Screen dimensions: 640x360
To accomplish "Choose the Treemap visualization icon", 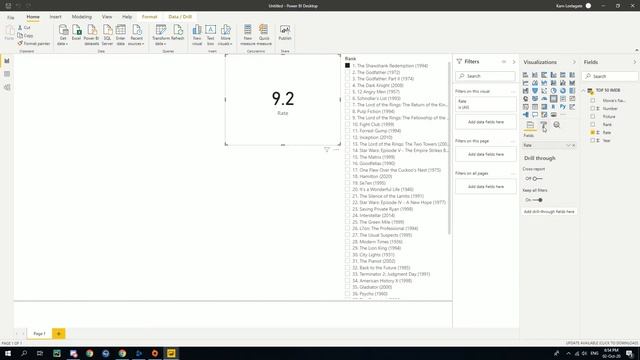I will pos(572,91).
